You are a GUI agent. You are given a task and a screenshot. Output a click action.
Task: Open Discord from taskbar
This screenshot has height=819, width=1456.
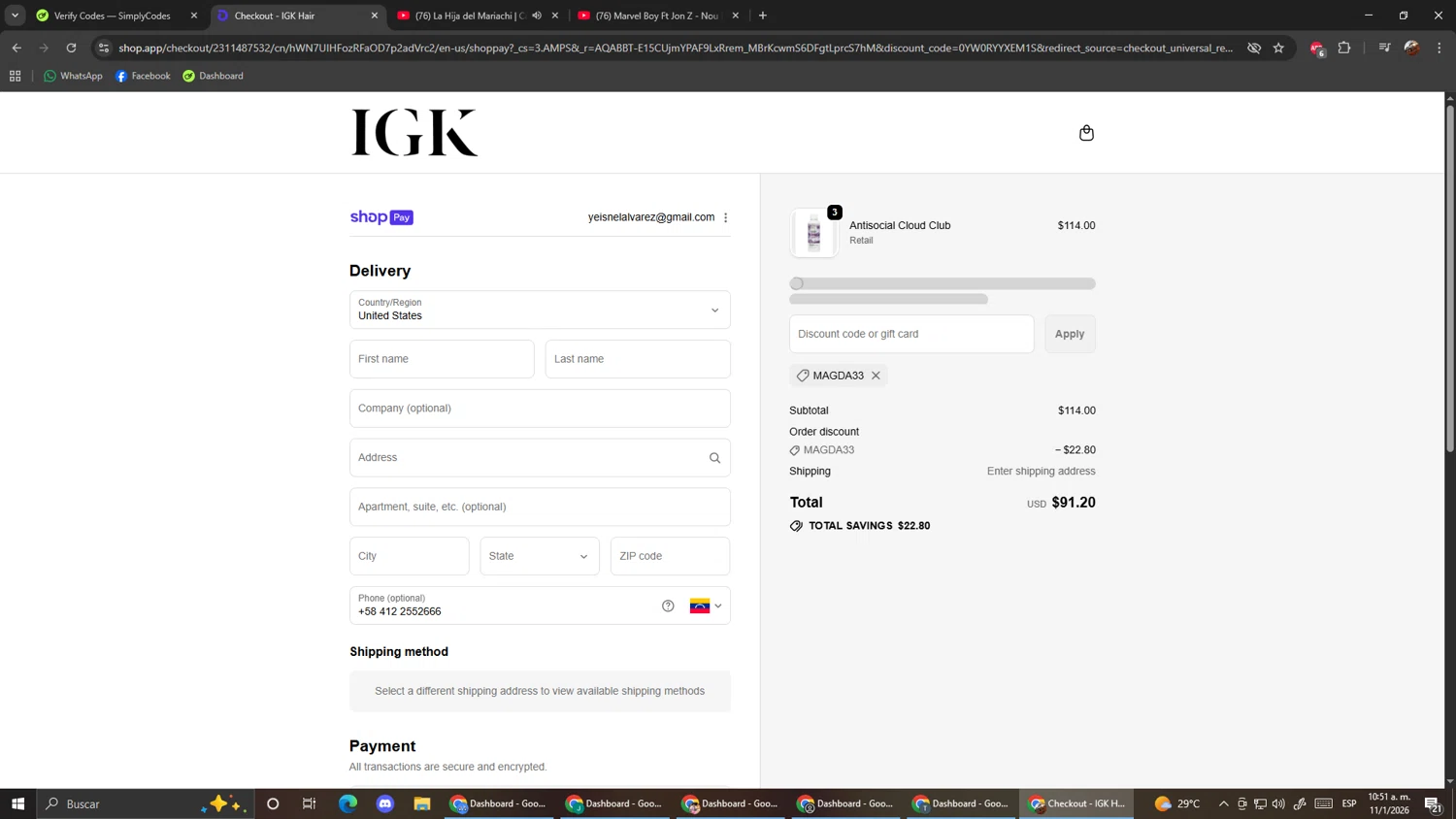point(385,803)
